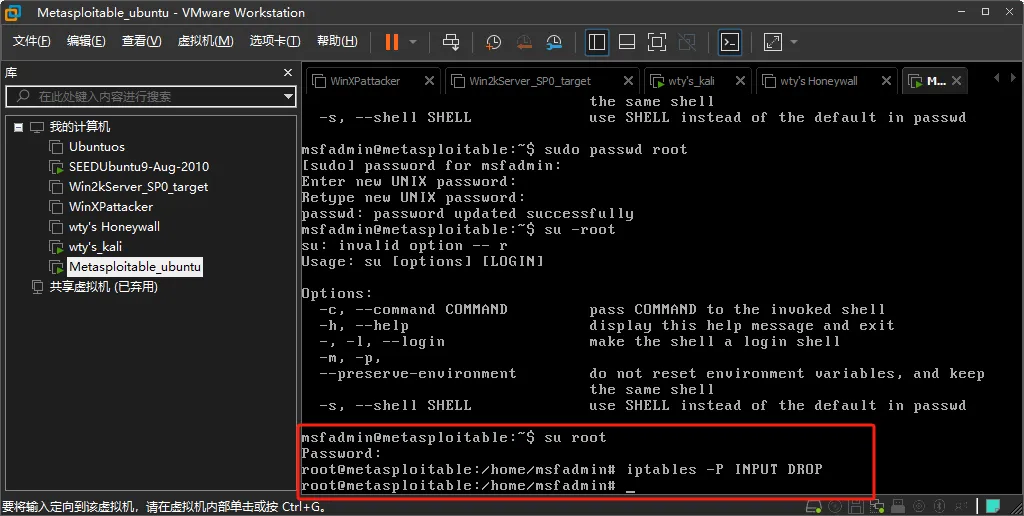Click the USB controller status icon
1024x516 pixels.
coord(898,507)
